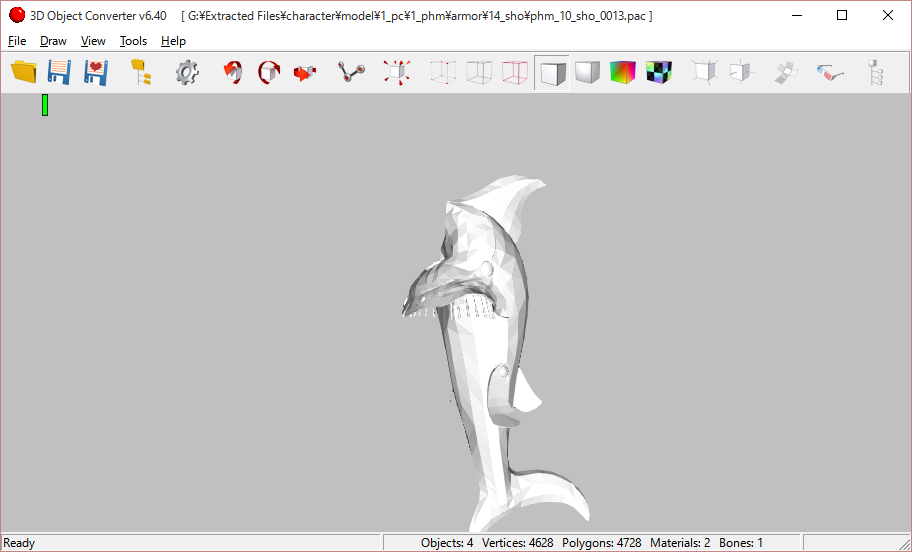Click the blue floppy disk save icon
Viewport: 912px width, 552px height.
pos(59,72)
